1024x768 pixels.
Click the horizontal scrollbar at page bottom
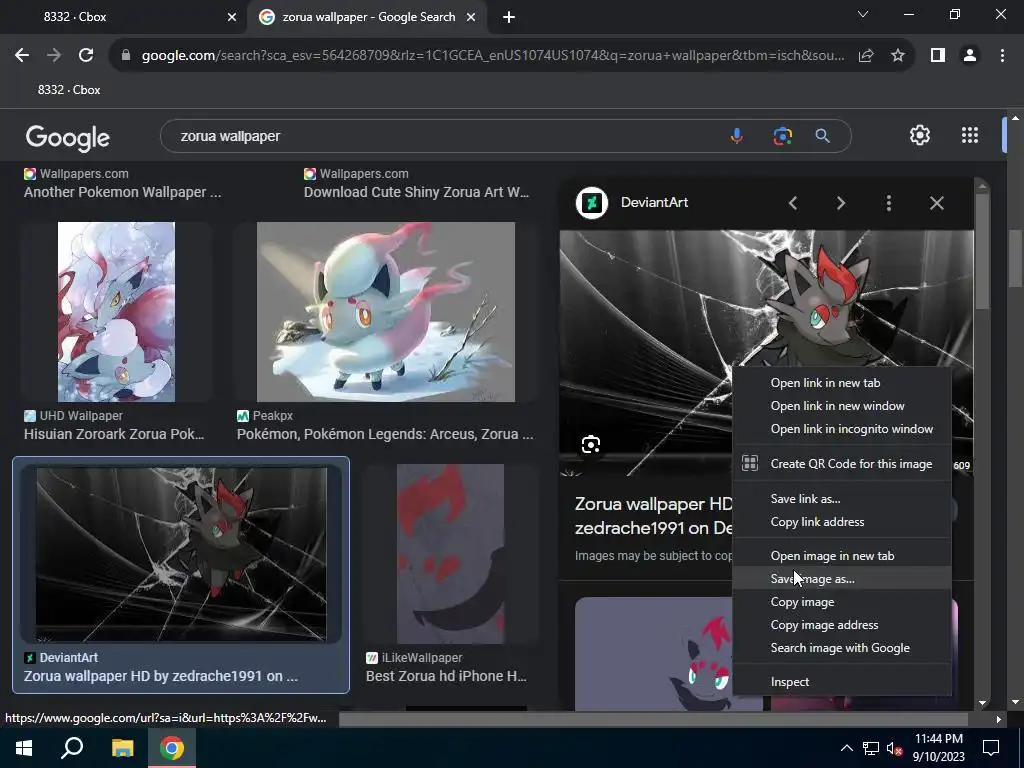coord(653,719)
